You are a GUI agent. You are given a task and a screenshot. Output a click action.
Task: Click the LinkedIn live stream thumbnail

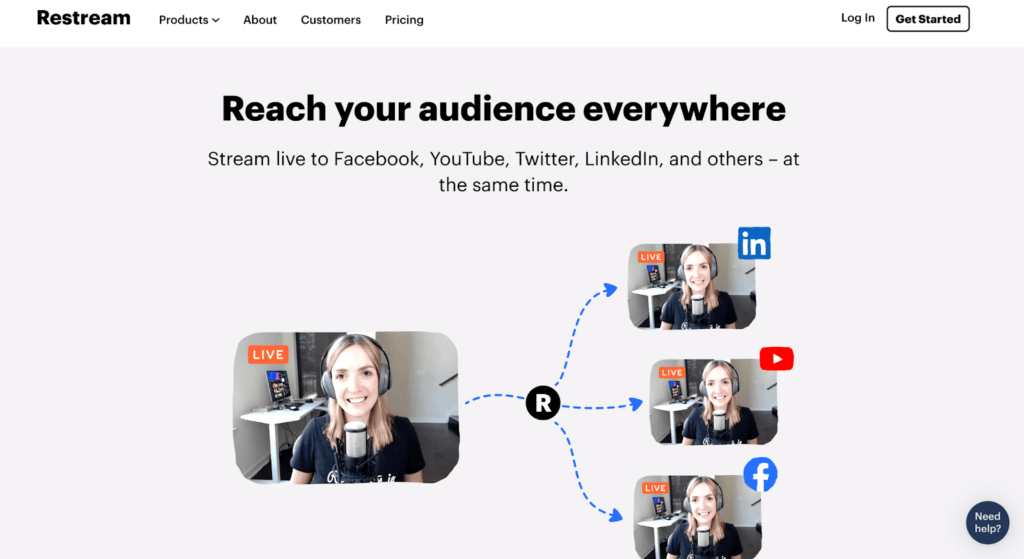(x=692, y=286)
